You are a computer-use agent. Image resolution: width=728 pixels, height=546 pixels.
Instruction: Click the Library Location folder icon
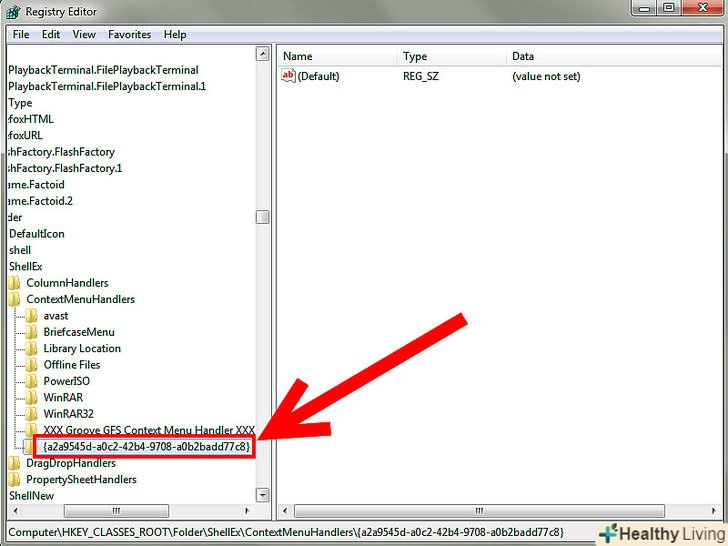[32, 348]
